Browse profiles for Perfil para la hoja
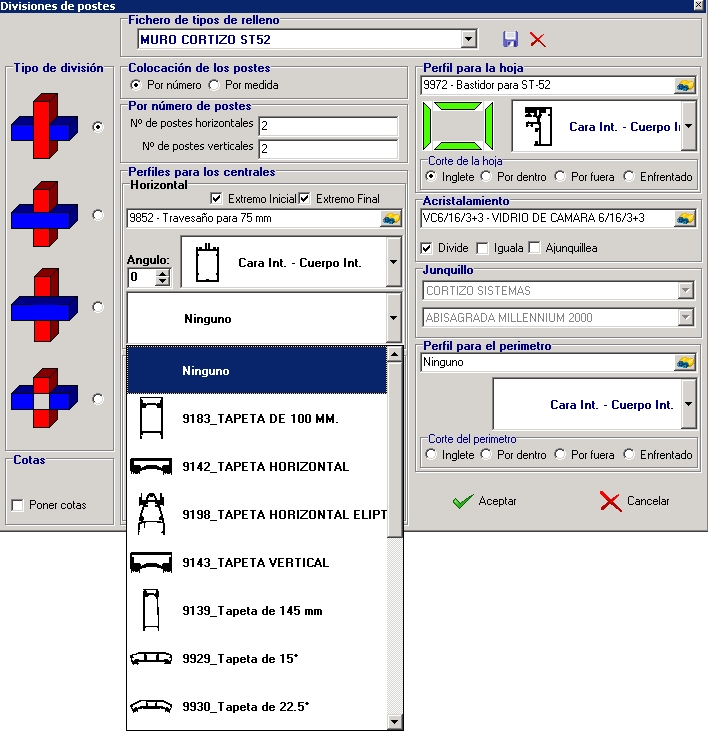708x731 pixels. (x=685, y=85)
